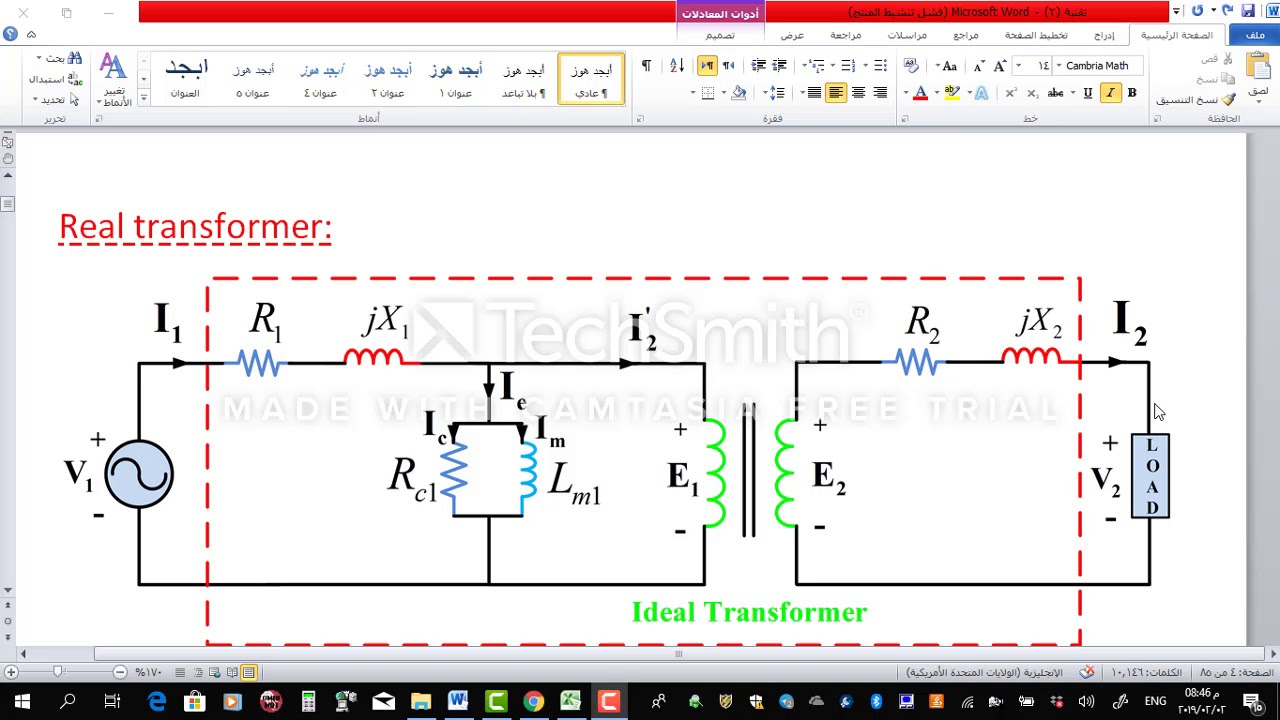
Task: Click Grow Font icon
Action: coord(1000,66)
